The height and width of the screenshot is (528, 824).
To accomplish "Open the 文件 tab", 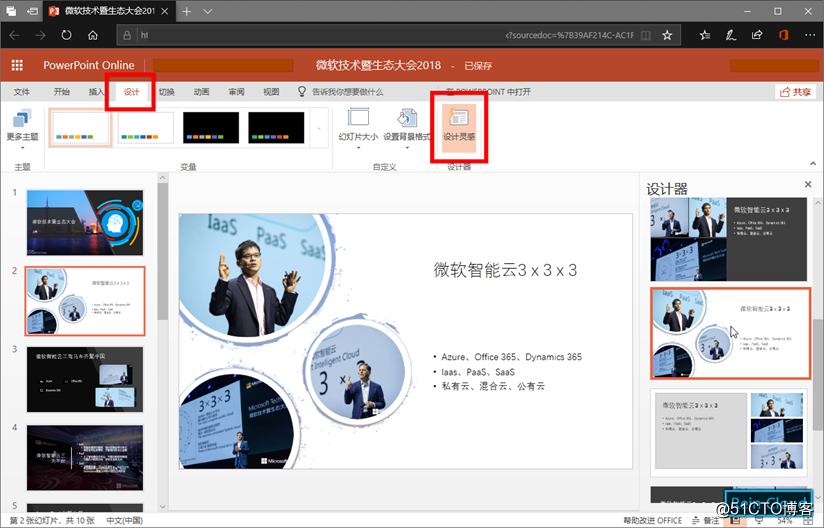I will [22, 92].
